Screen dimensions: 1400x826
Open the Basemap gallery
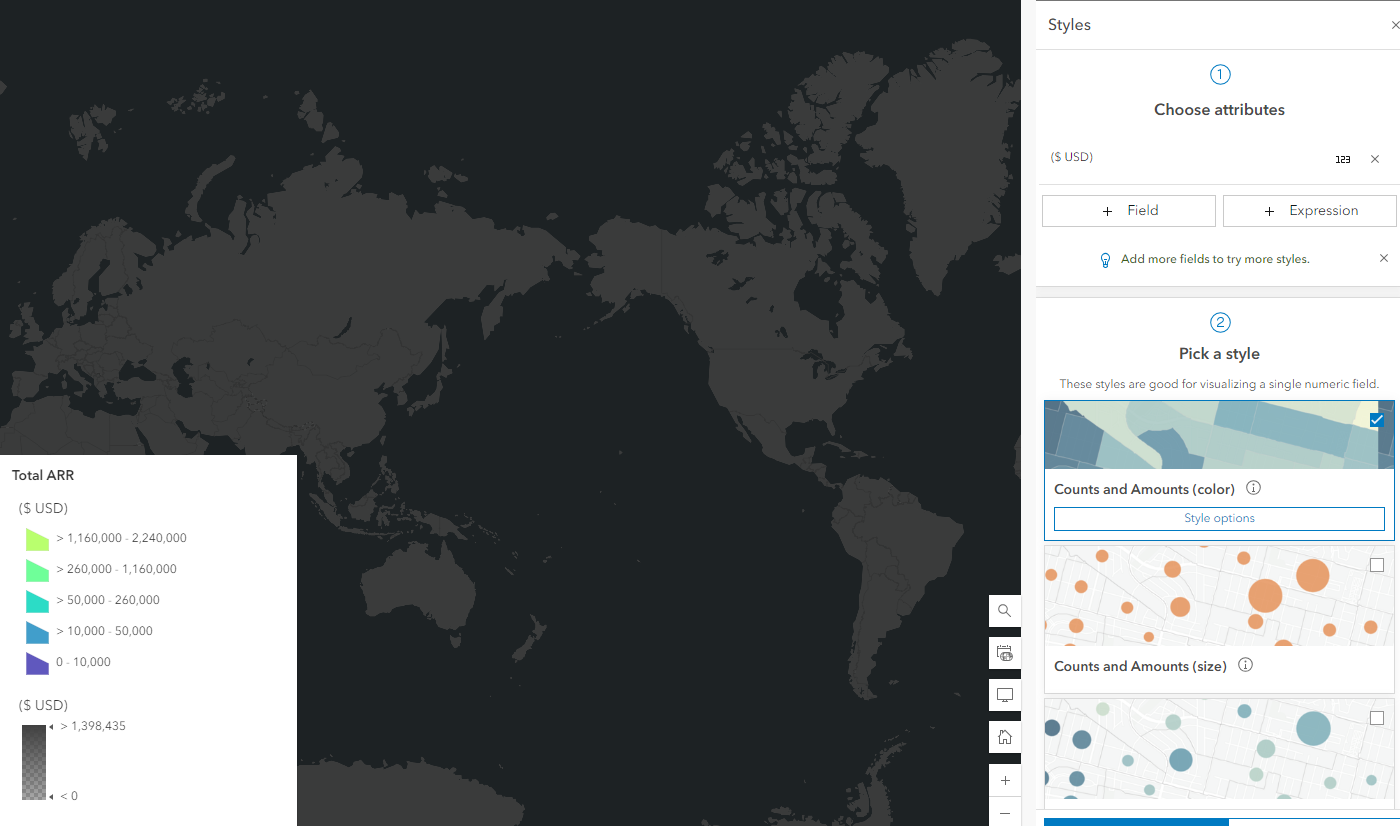[x=1005, y=652]
